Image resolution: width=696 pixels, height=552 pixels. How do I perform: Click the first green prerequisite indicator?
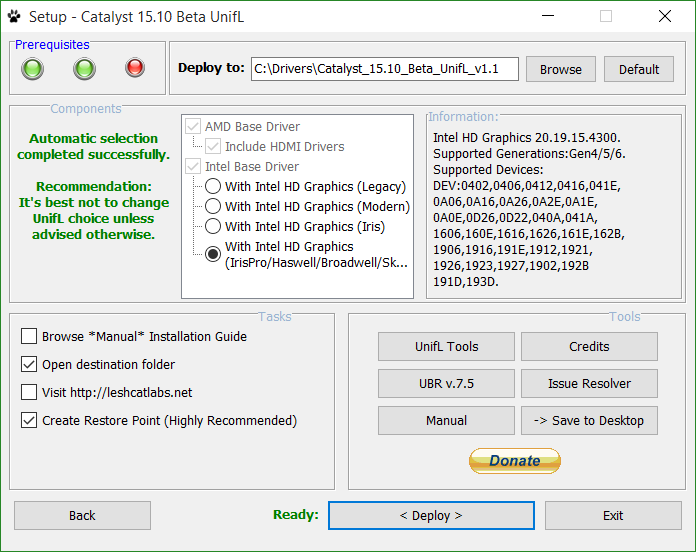point(32,69)
